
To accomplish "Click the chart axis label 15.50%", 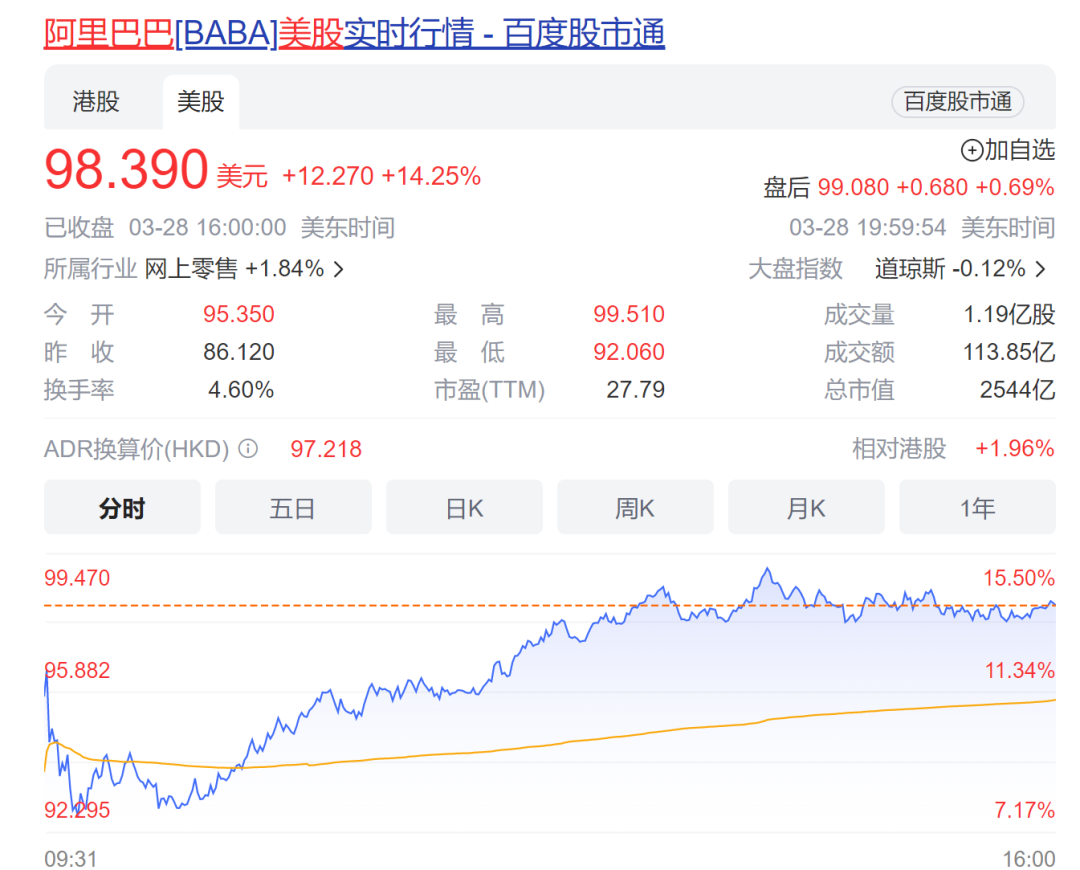I will pos(1019,578).
